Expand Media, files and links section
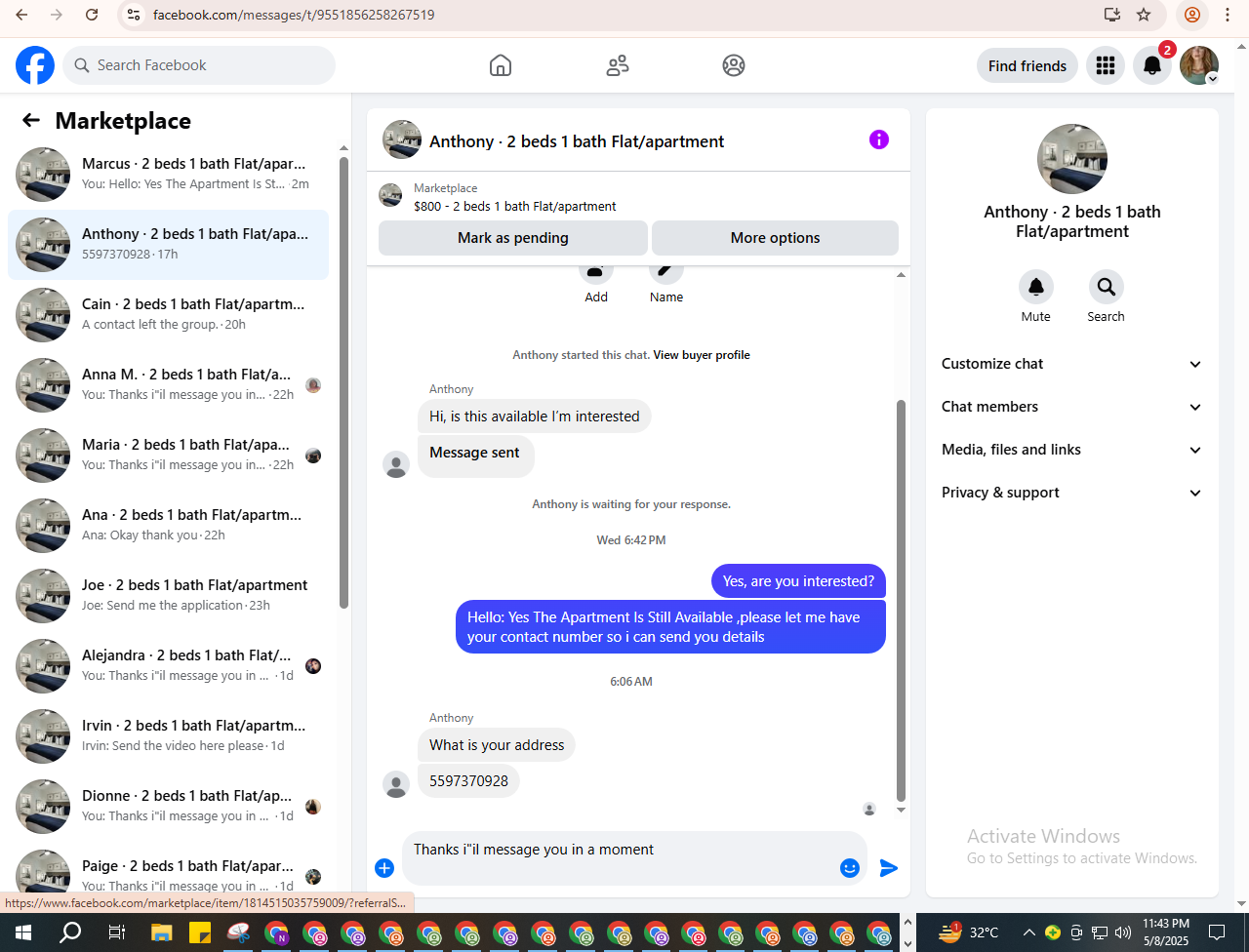 click(1071, 450)
